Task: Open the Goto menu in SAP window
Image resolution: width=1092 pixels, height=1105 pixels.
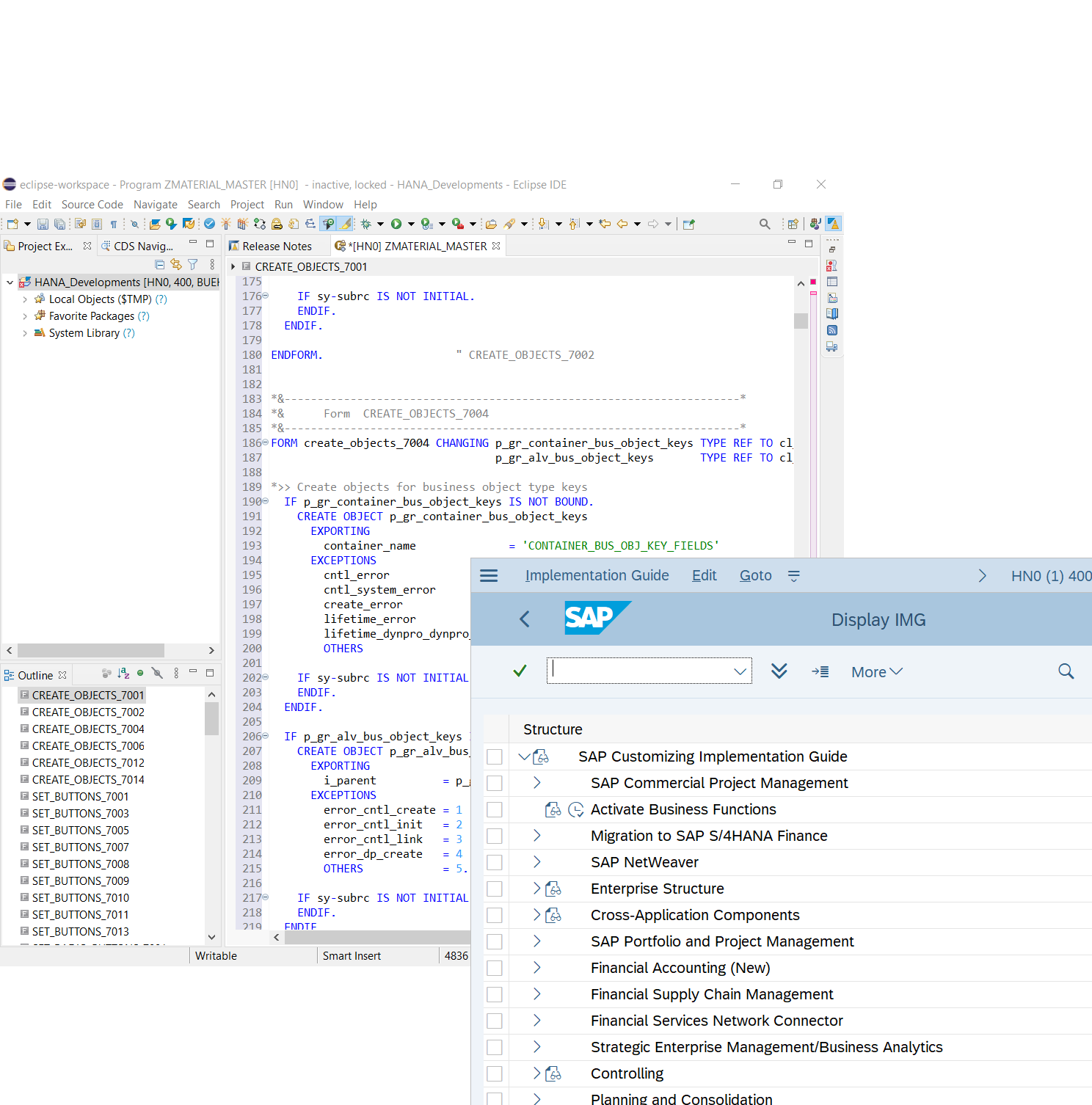Action: [755, 576]
